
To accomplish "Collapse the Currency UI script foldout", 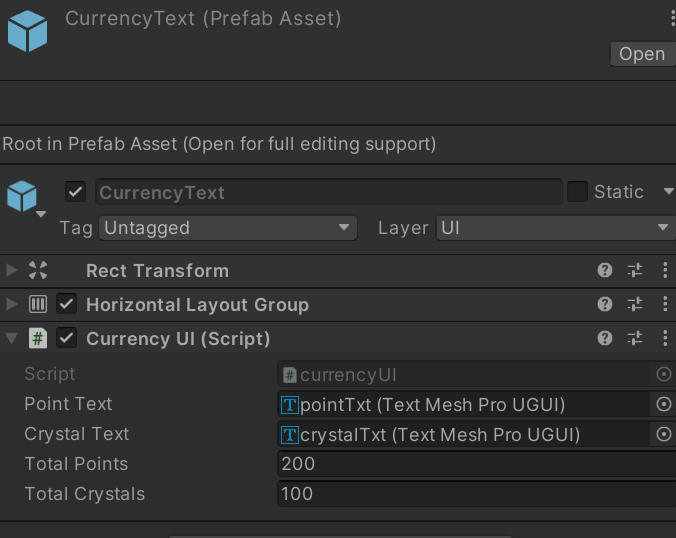I will pos(12,338).
